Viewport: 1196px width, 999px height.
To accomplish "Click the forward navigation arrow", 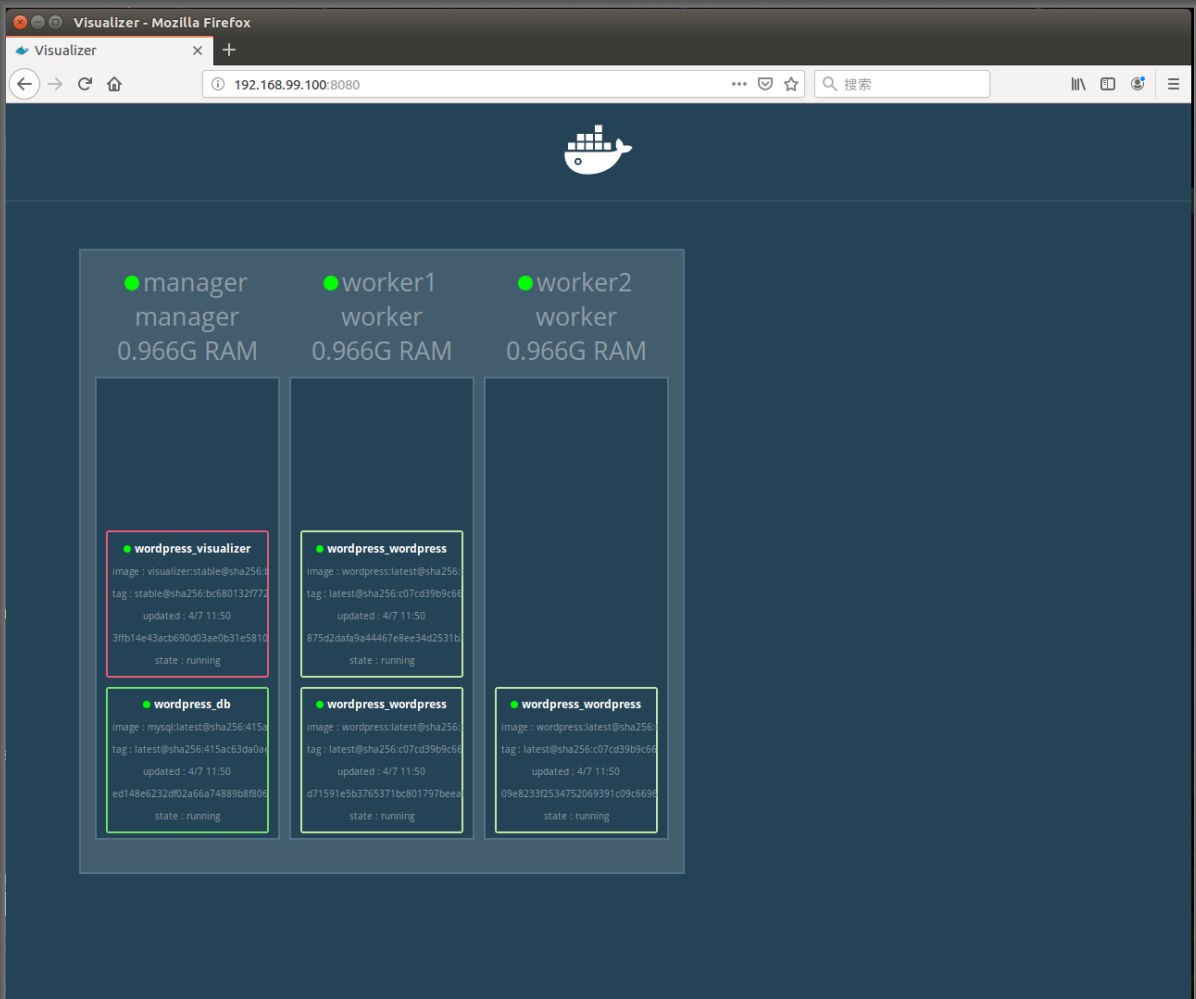I will 55,84.
